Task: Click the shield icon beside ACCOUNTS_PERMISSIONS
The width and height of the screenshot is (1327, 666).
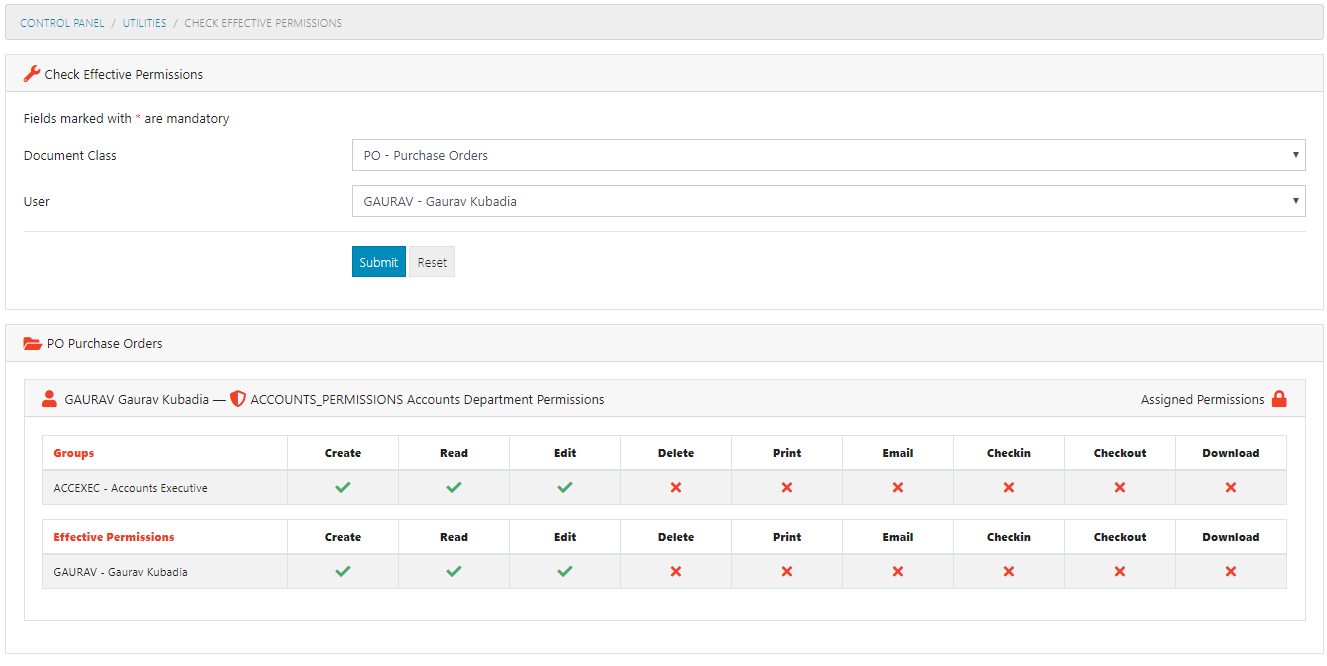Action: pos(237,398)
